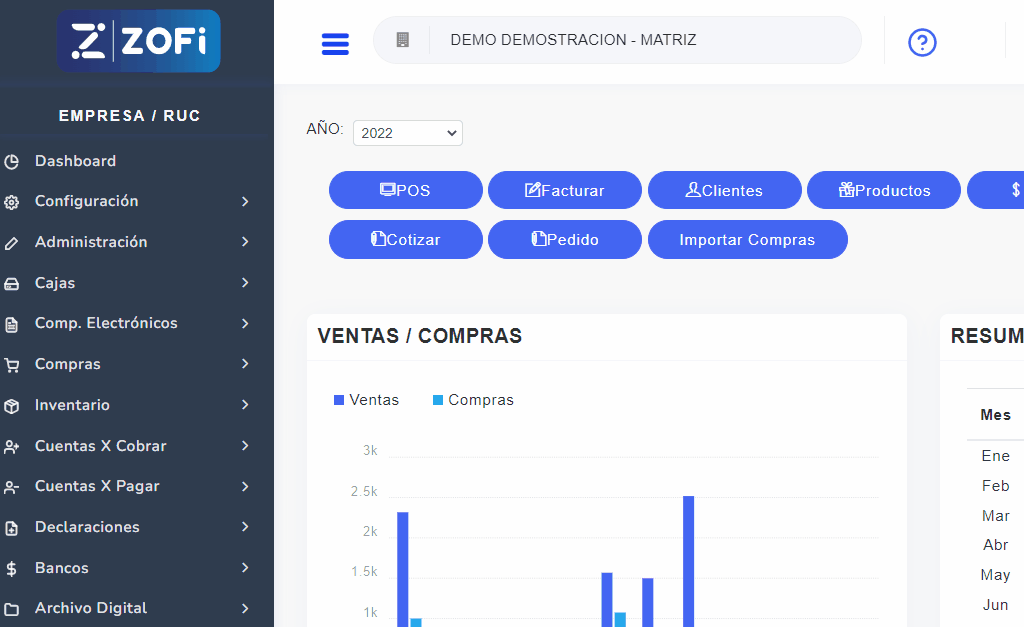Open the AÑO year dropdown

(408, 133)
